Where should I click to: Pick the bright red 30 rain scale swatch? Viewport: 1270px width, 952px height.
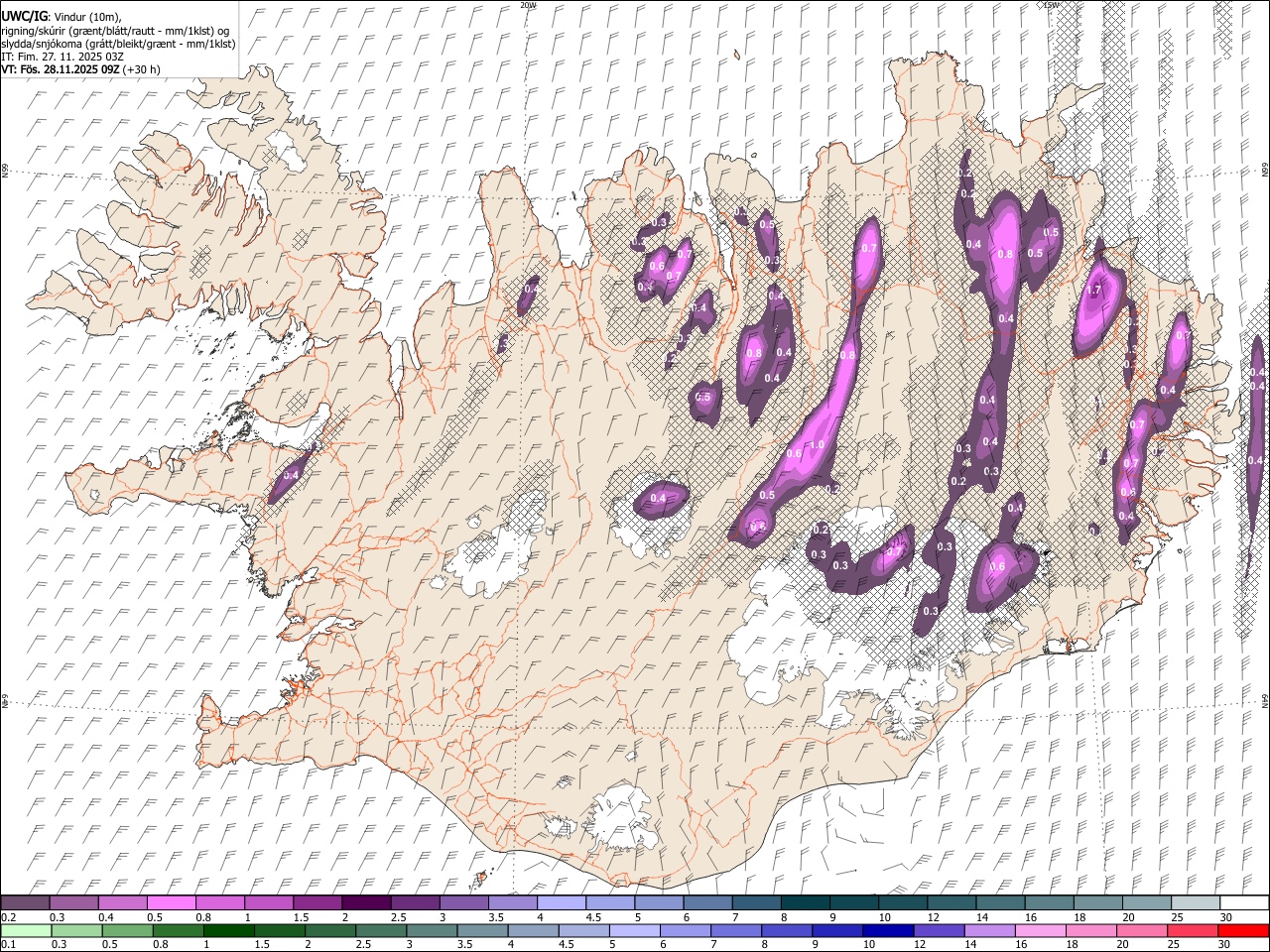pyautogui.click(x=1243, y=931)
